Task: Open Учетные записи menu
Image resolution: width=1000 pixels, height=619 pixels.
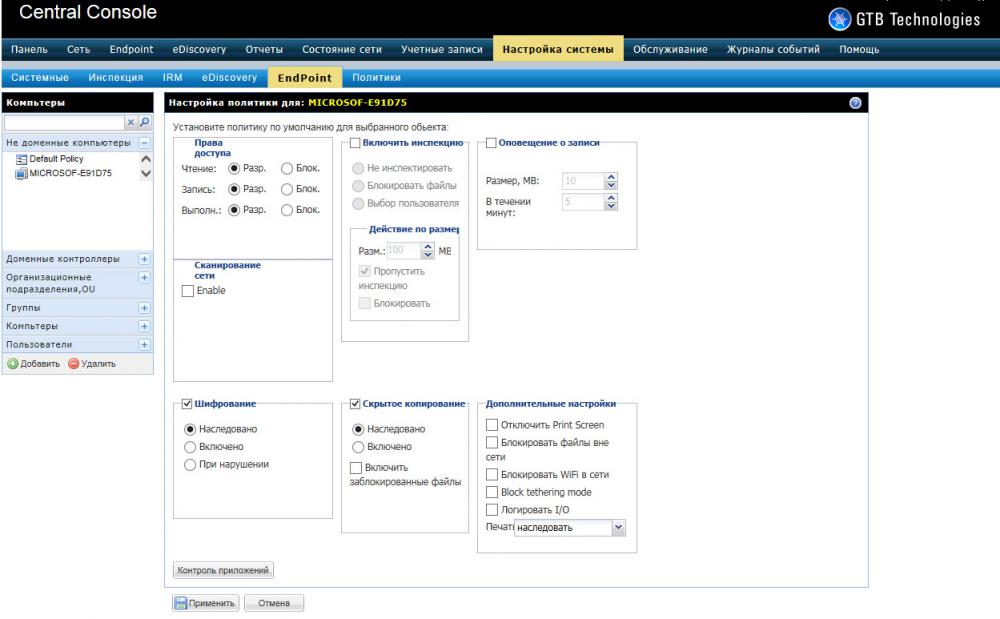Action: [442, 50]
